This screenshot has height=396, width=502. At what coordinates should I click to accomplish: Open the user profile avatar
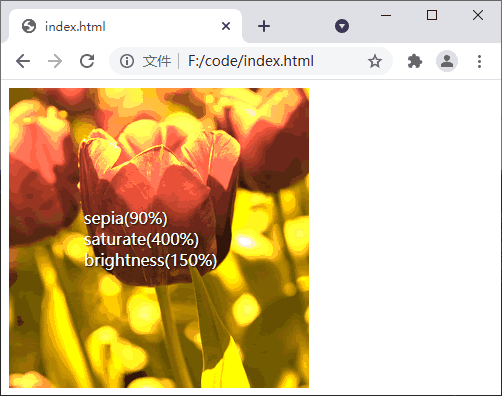pyautogui.click(x=447, y=61)
